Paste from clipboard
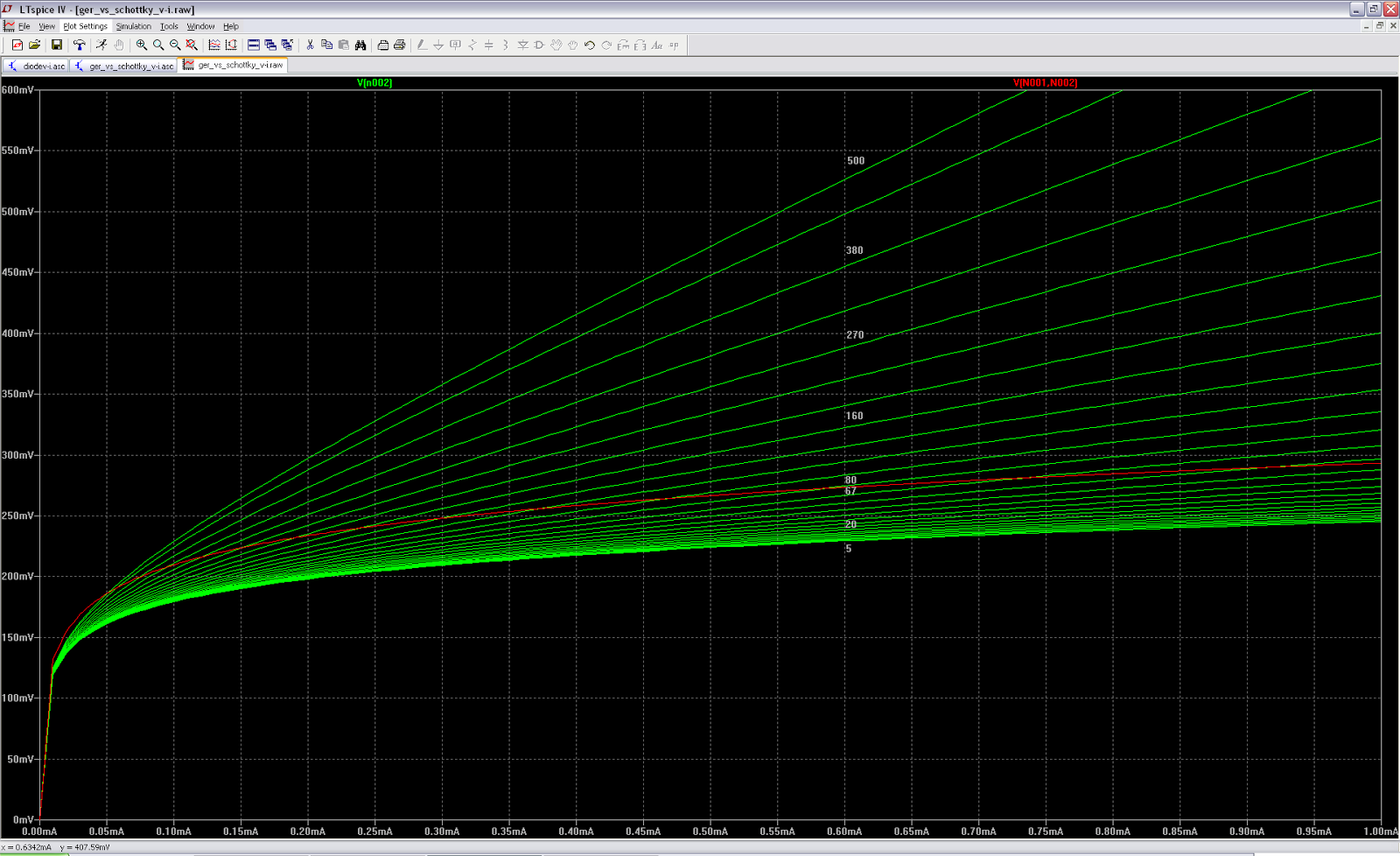This screenshot has height=856, width=1400. [x=343, y=45]
